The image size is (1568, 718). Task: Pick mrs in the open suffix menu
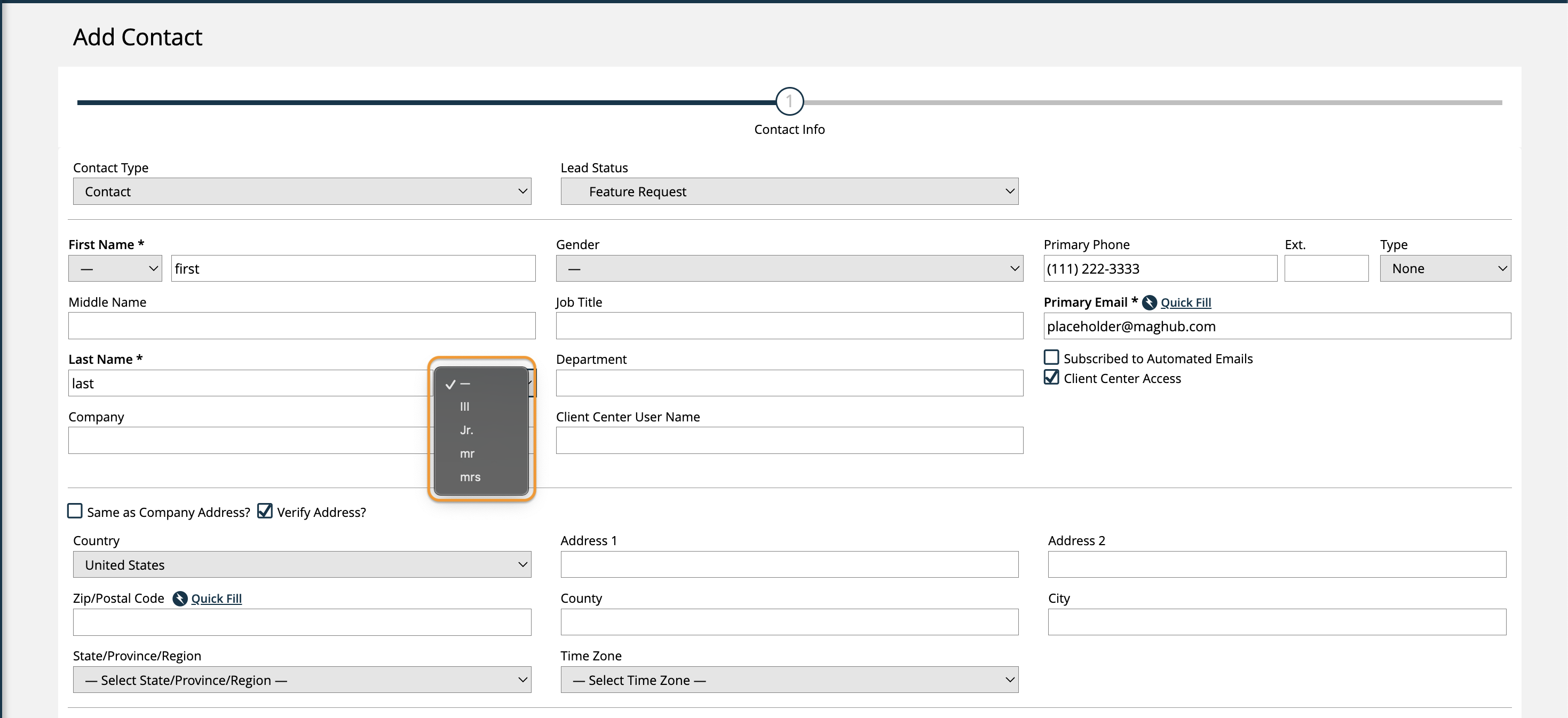pyautogui.click(x=470, y=477)
